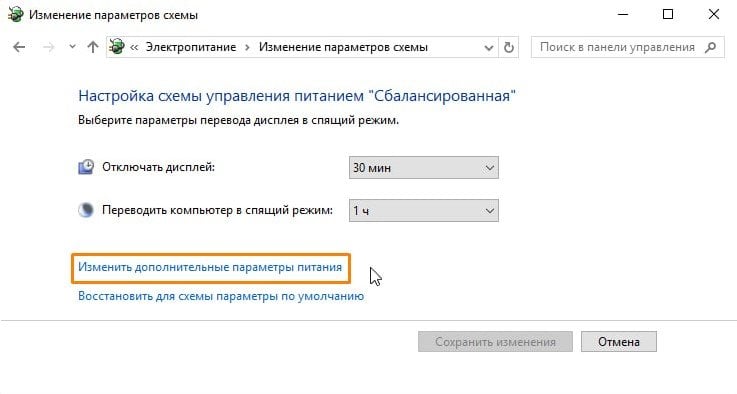
Task: Open Изменить дополнительные параметры питания link
Action: tap(210, 267)
